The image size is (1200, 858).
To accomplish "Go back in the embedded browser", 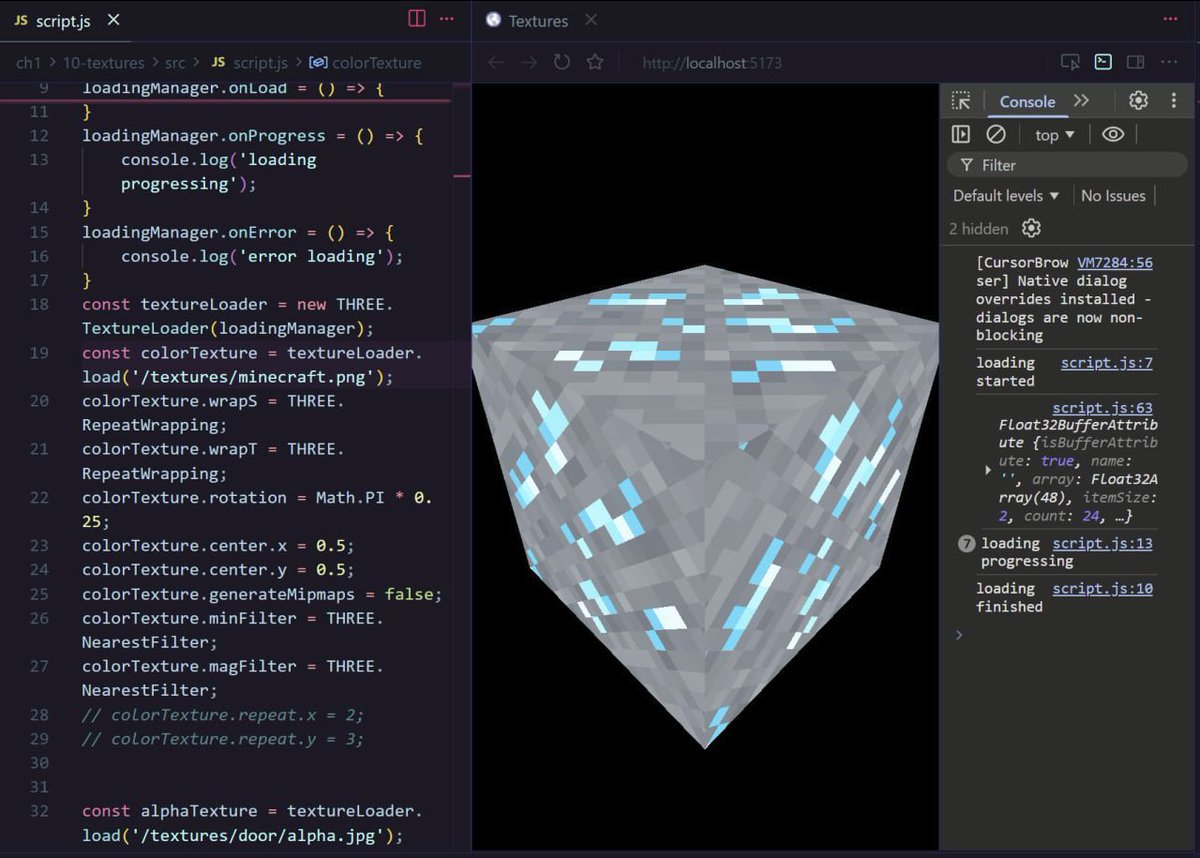I will [x=496, y=62].
